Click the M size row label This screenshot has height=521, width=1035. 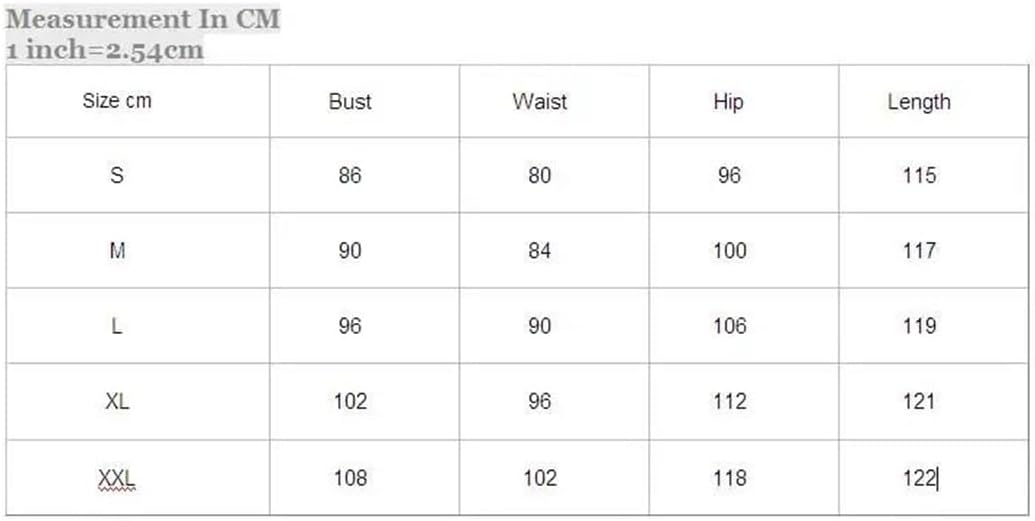(117, 251)
